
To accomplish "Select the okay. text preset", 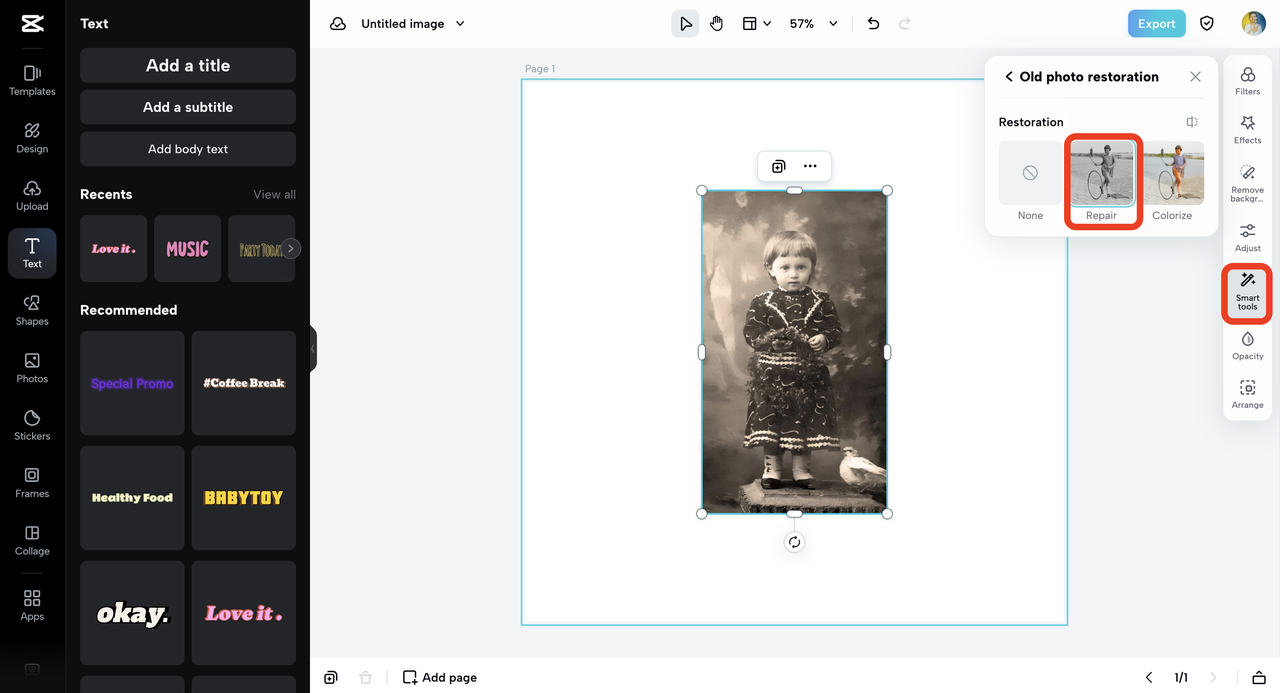I will coord(132,613).
